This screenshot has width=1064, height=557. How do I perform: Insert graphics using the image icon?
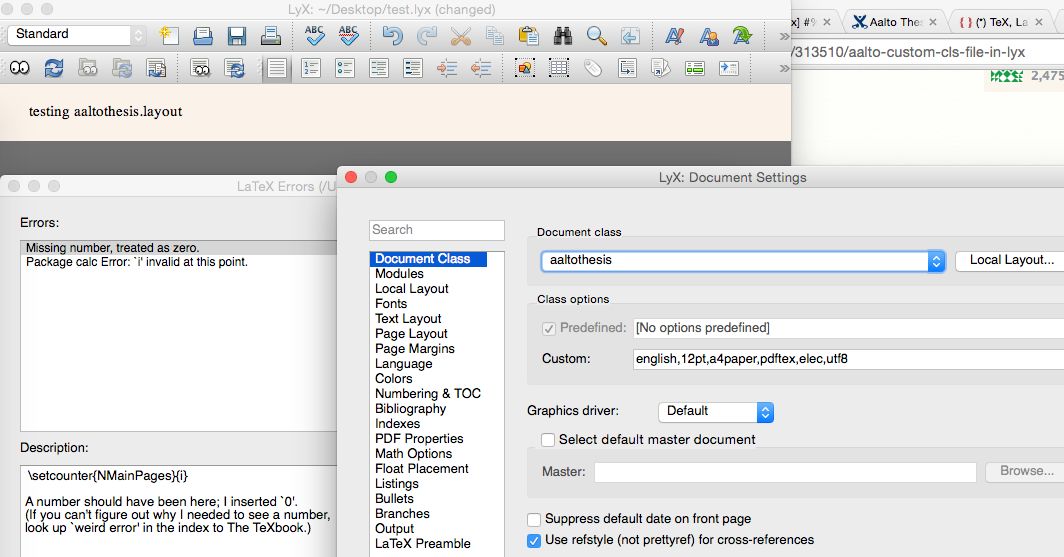coord(525,68)
